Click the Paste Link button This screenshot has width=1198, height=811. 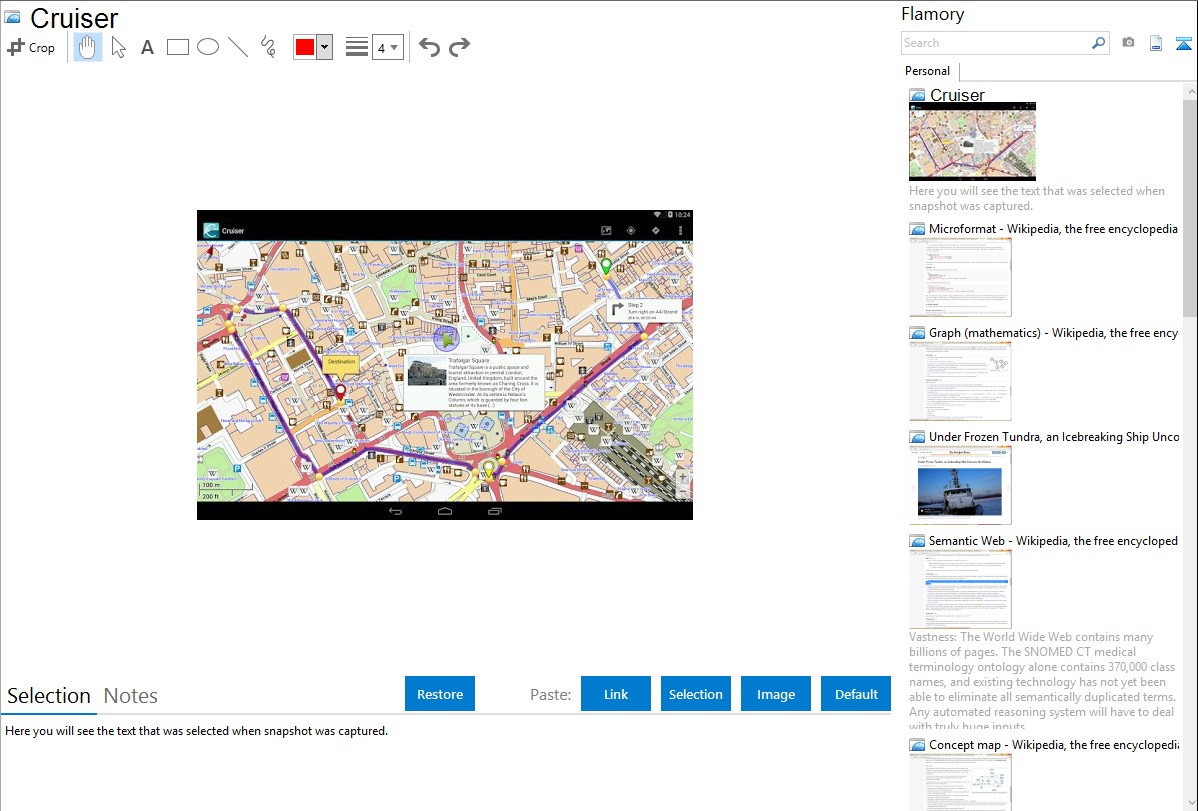pos(616,694)
